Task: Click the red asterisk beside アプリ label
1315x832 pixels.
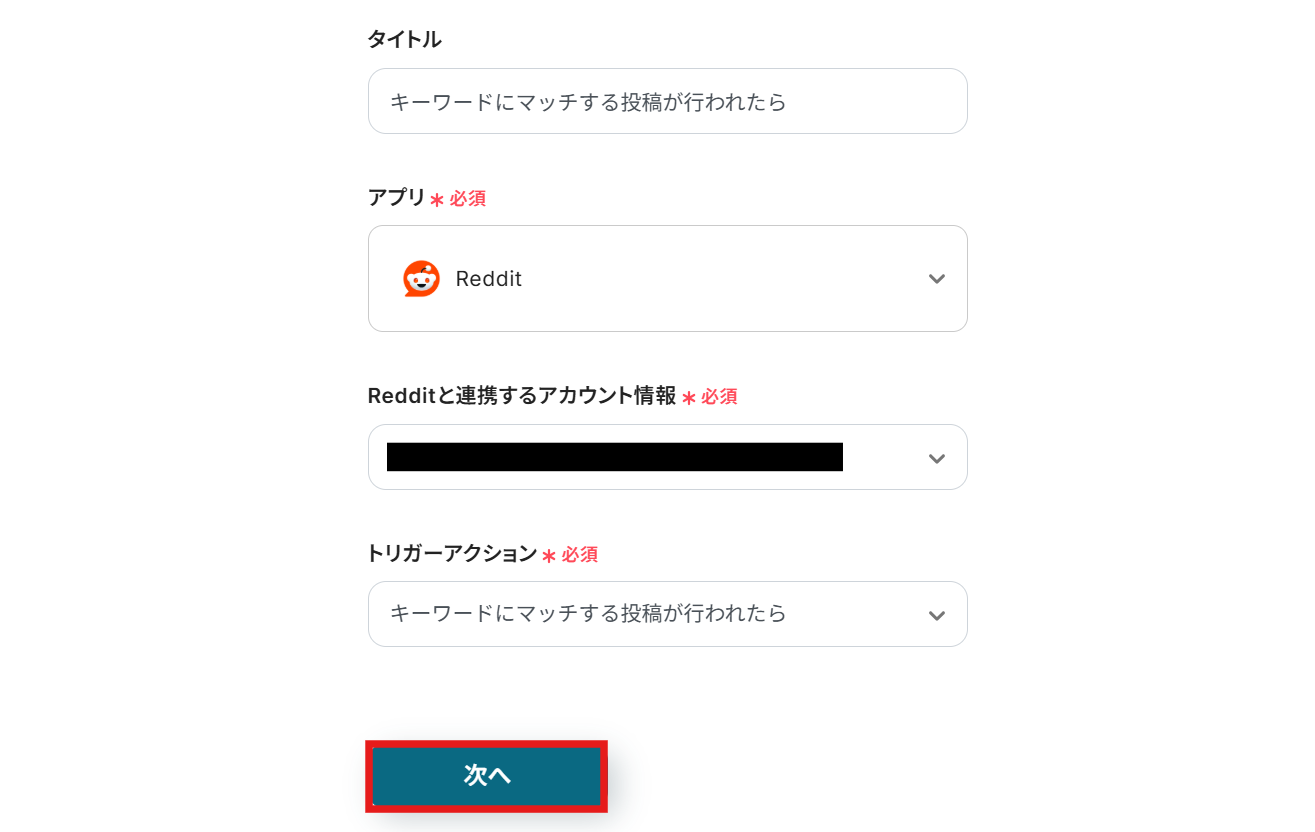Action: 437,200
